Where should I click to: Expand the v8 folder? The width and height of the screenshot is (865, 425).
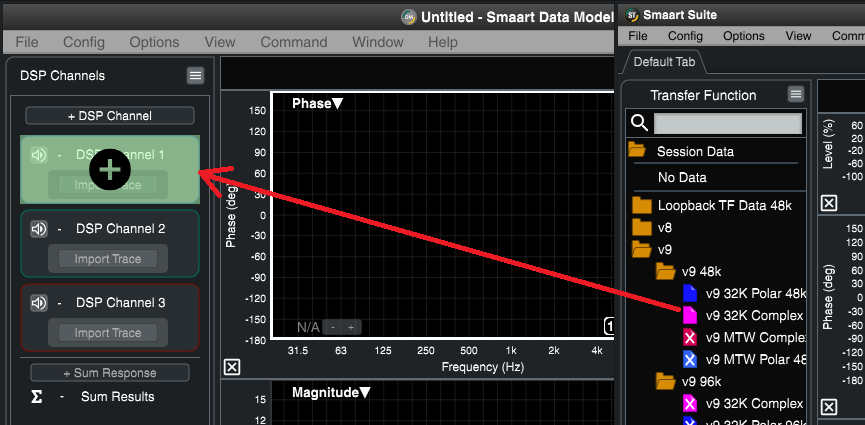point(642,227)
